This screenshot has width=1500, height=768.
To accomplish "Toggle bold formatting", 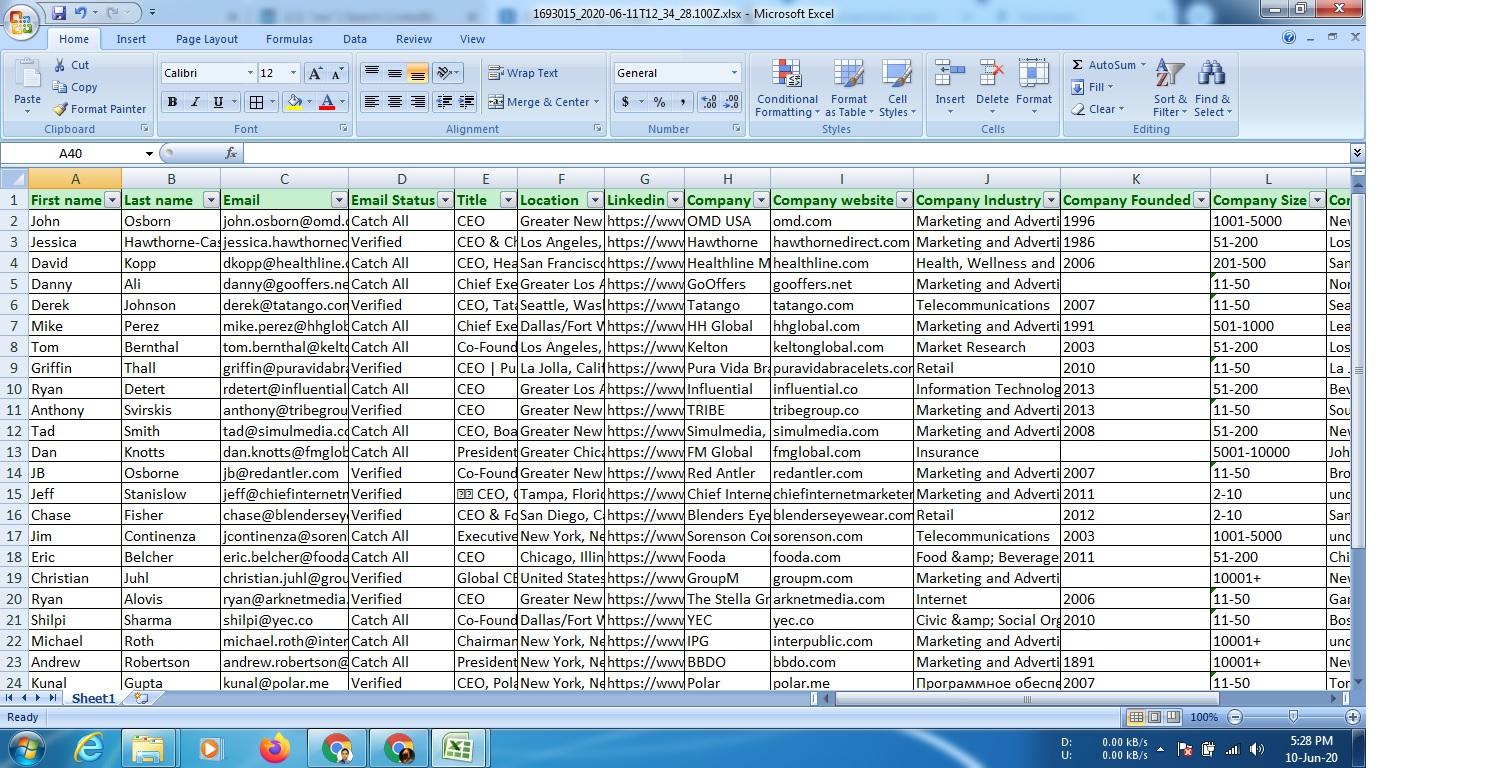I will 171,103.
